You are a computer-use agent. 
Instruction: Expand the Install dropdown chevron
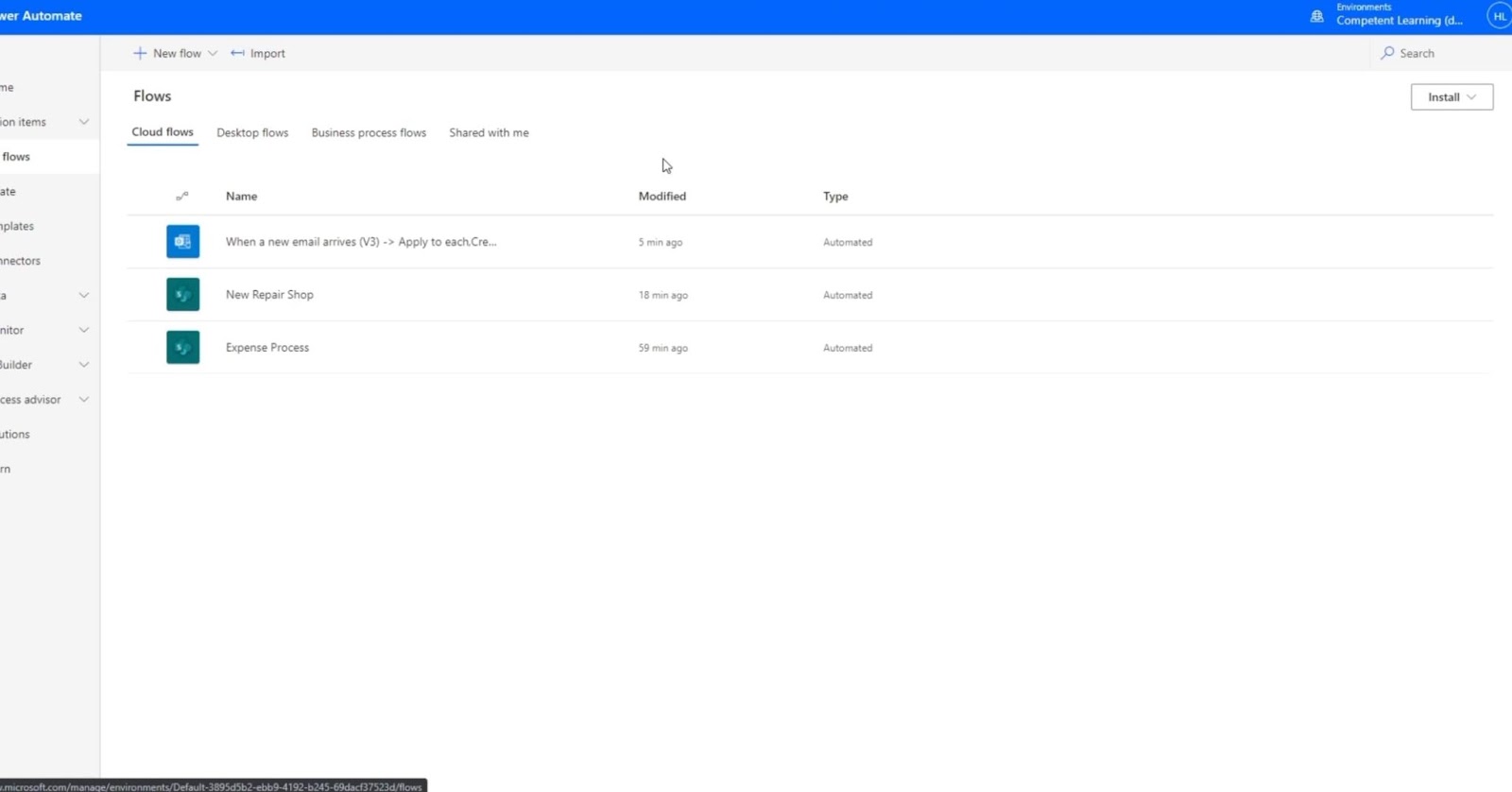pyautogui.click(x=1471, y=97)
